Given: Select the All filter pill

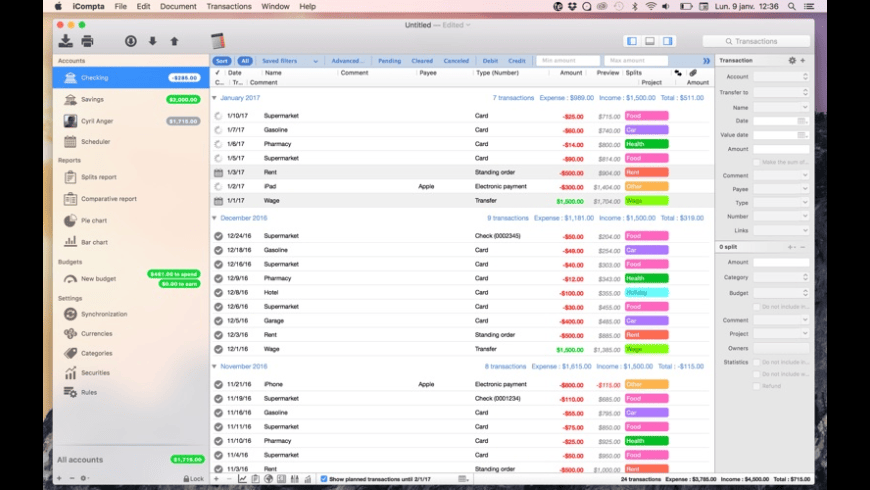Looking at the screenshot, I should [x=245, y=61].
